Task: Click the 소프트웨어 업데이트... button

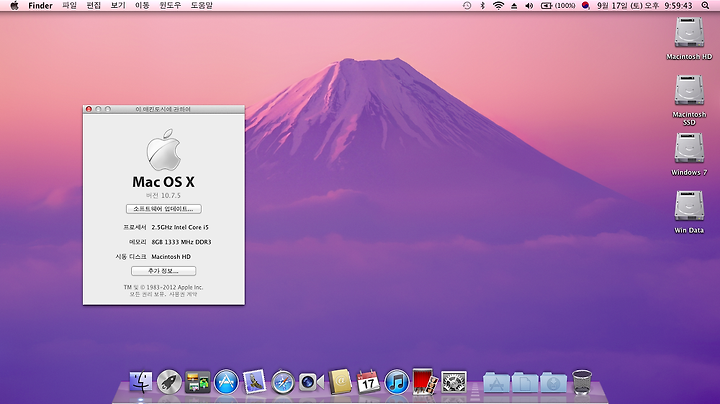Action: [x=163, y=209]
